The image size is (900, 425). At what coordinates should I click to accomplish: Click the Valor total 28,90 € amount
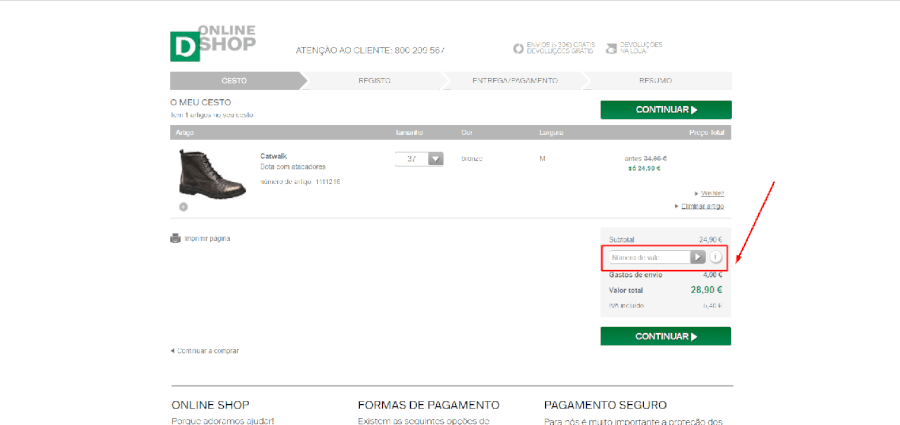click(706, 290)
